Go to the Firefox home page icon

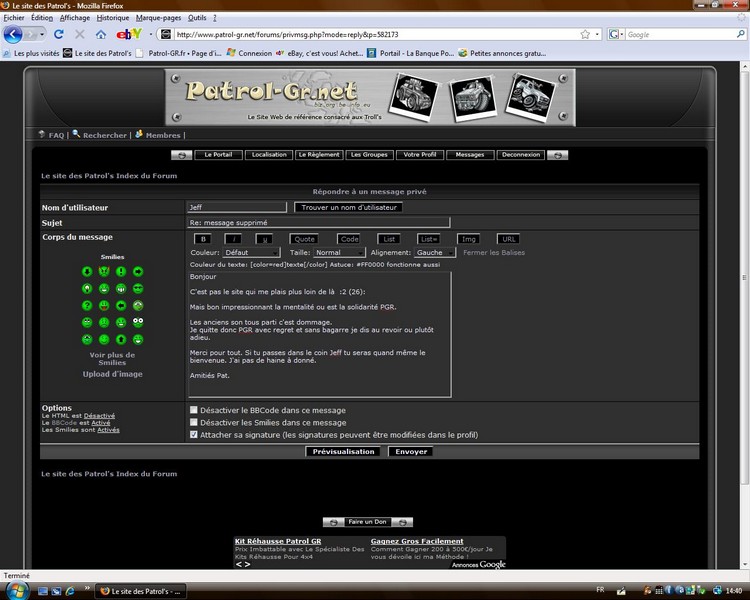tap(100, 34)
